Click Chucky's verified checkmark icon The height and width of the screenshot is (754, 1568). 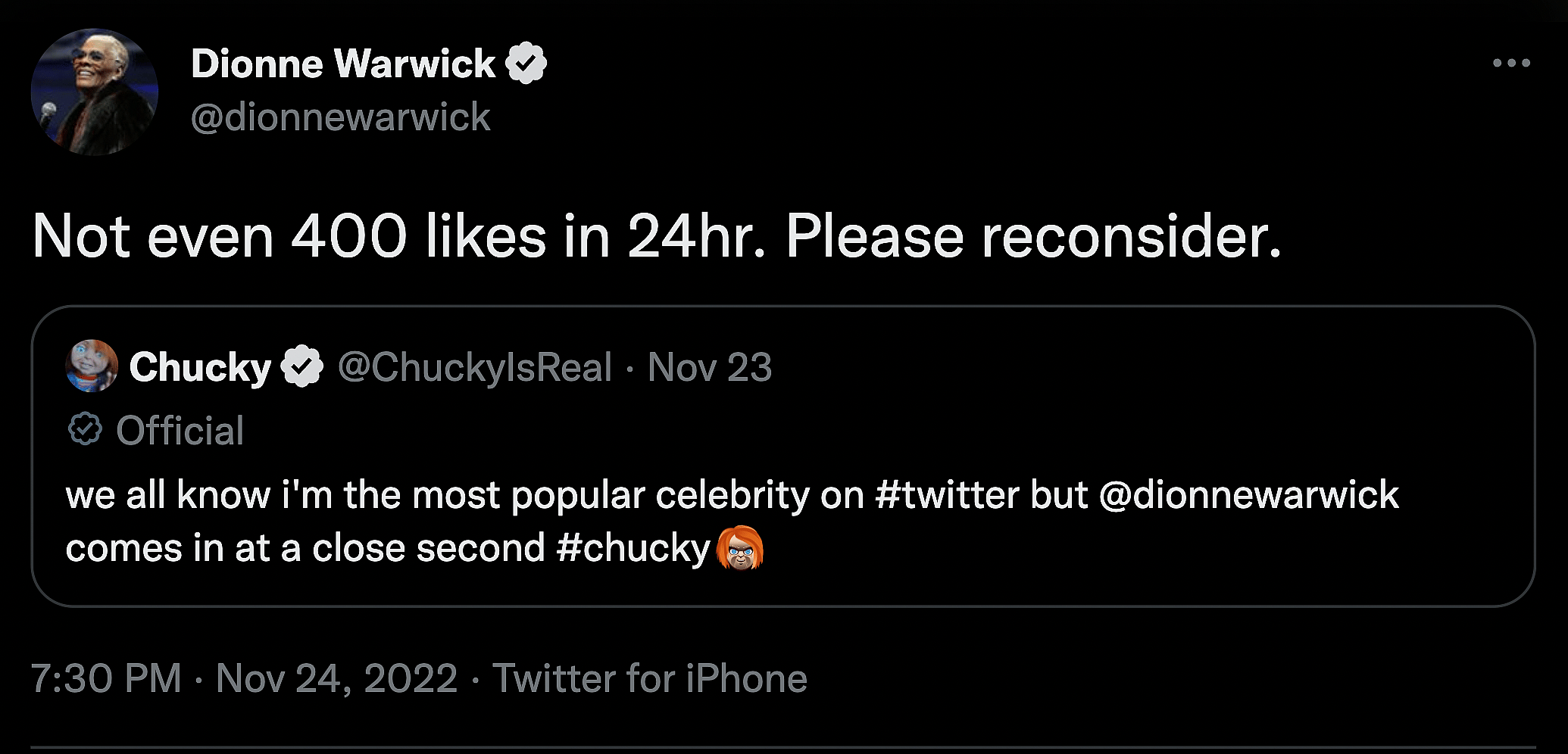pos(301,366)
